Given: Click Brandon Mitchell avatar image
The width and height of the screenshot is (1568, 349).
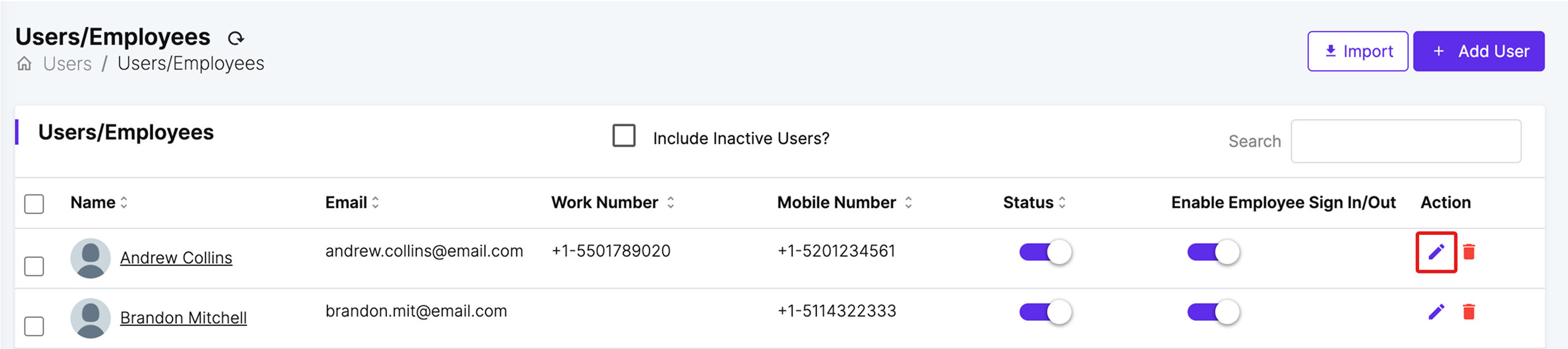Looking at the screenshot, I should [91, 318].
